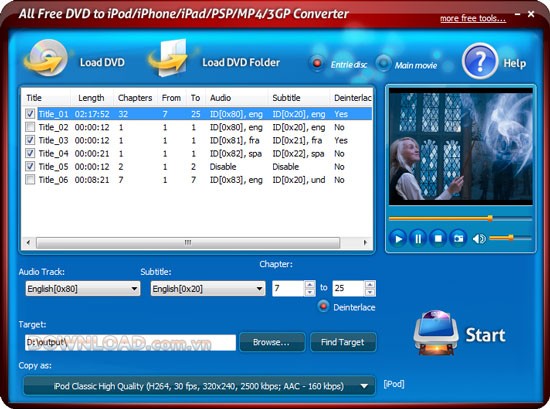Click the volume slider handle

(511, 238)
